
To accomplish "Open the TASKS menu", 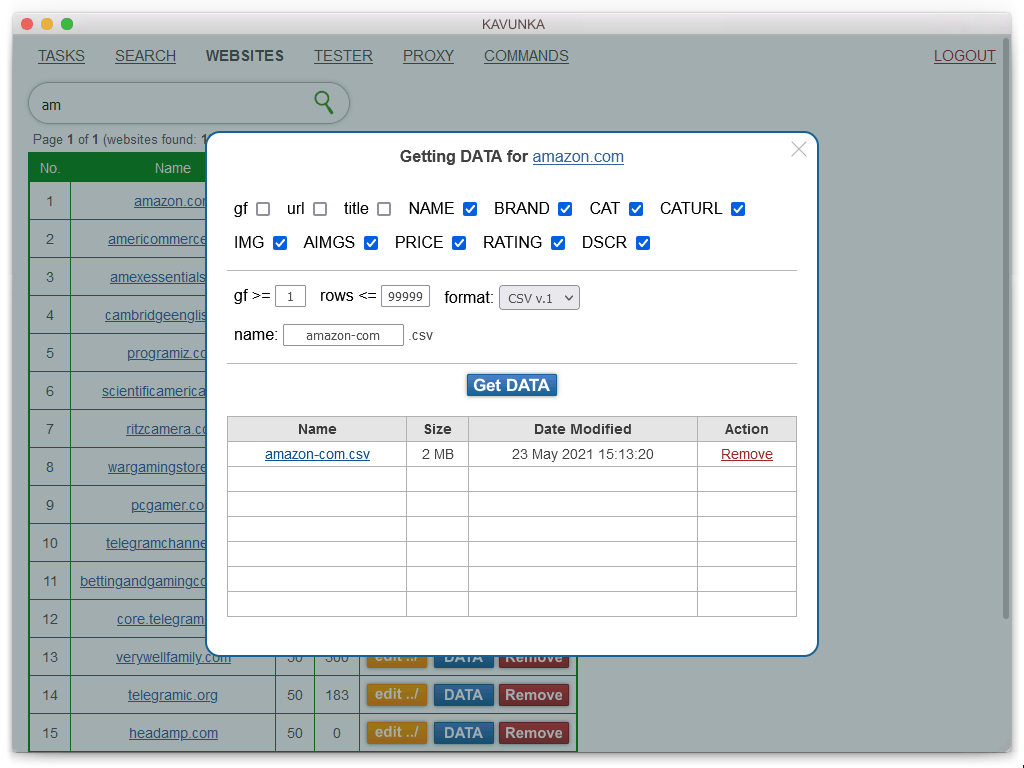I will (61, 56).
